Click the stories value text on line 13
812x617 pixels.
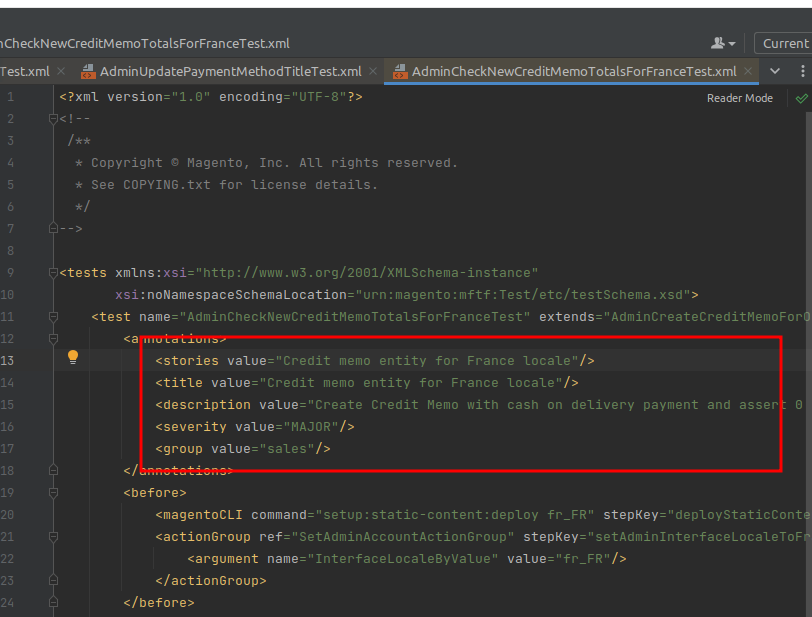click(427, 361)
